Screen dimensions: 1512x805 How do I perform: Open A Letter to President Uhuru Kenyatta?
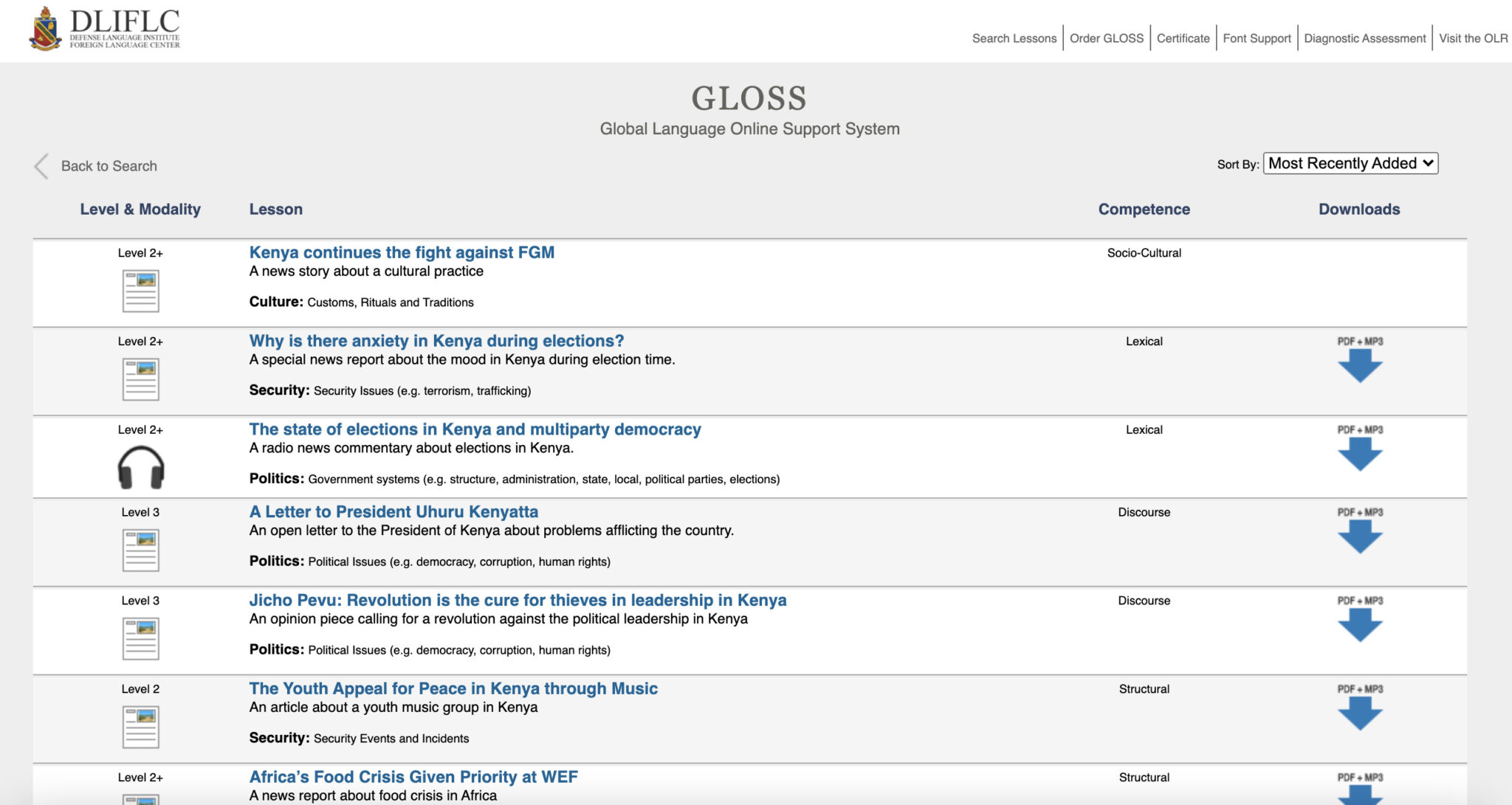(394, 512)
